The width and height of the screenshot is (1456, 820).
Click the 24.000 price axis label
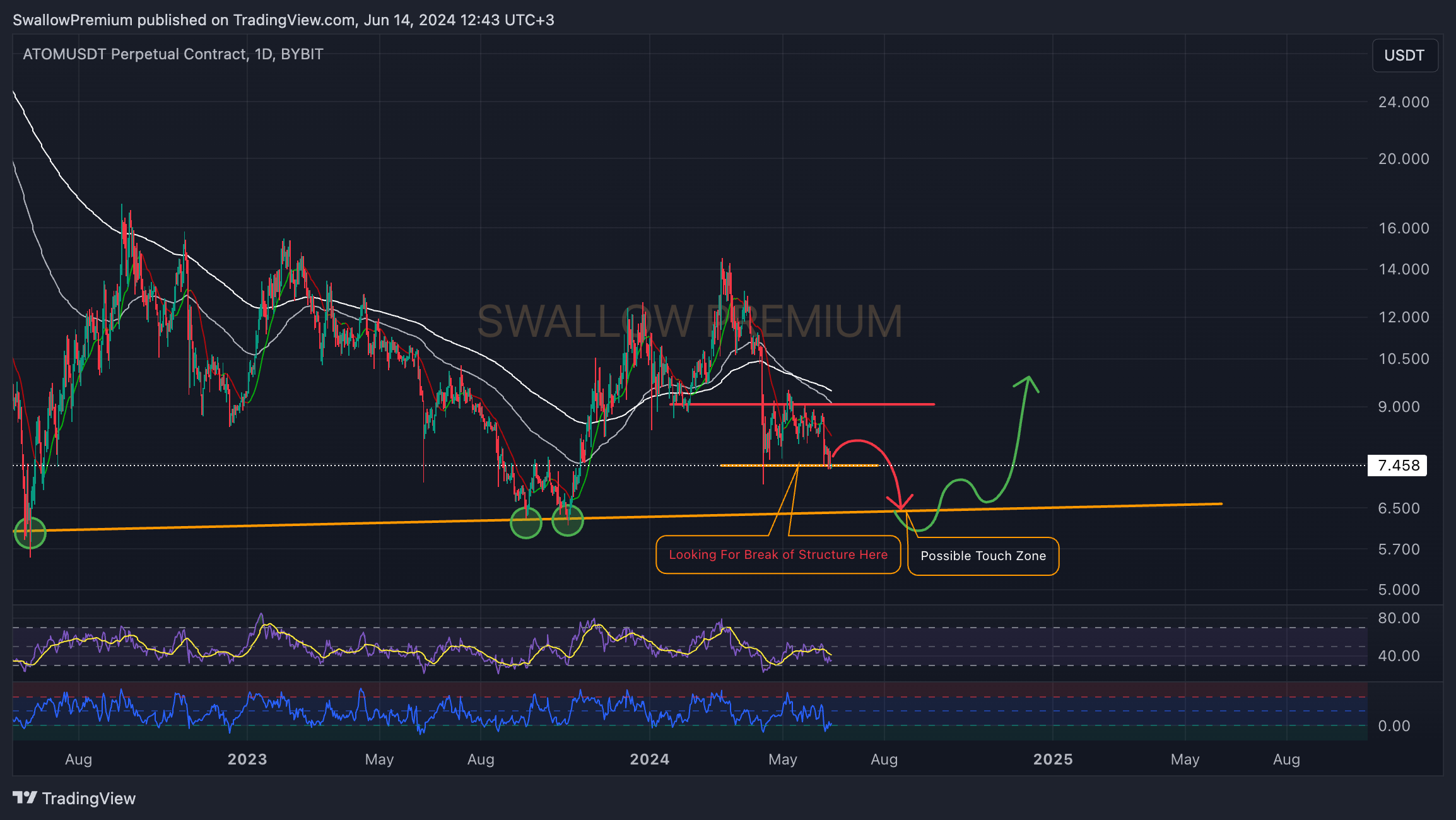[x=1404, y=102]
